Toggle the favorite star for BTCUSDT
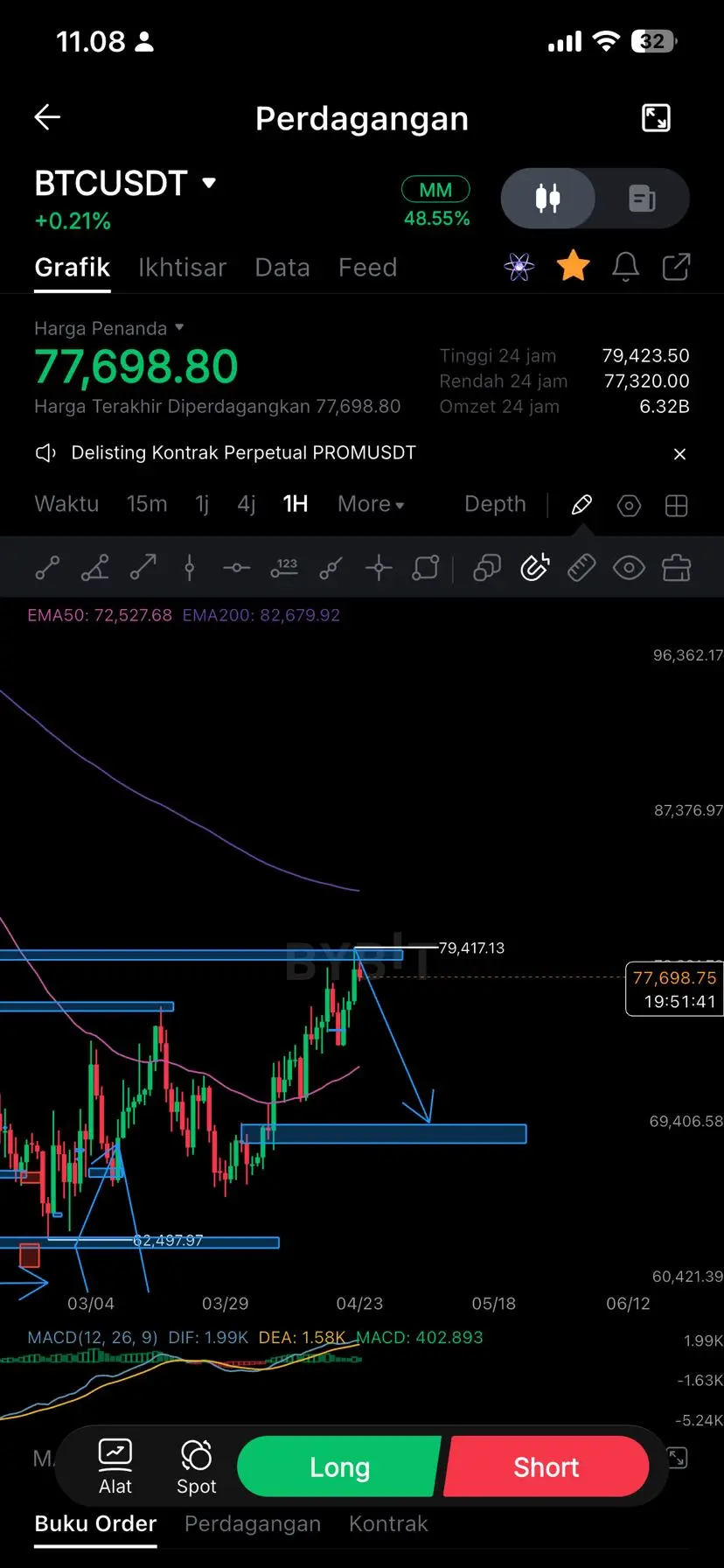724x1568 pixels. (x=574, y=266)
